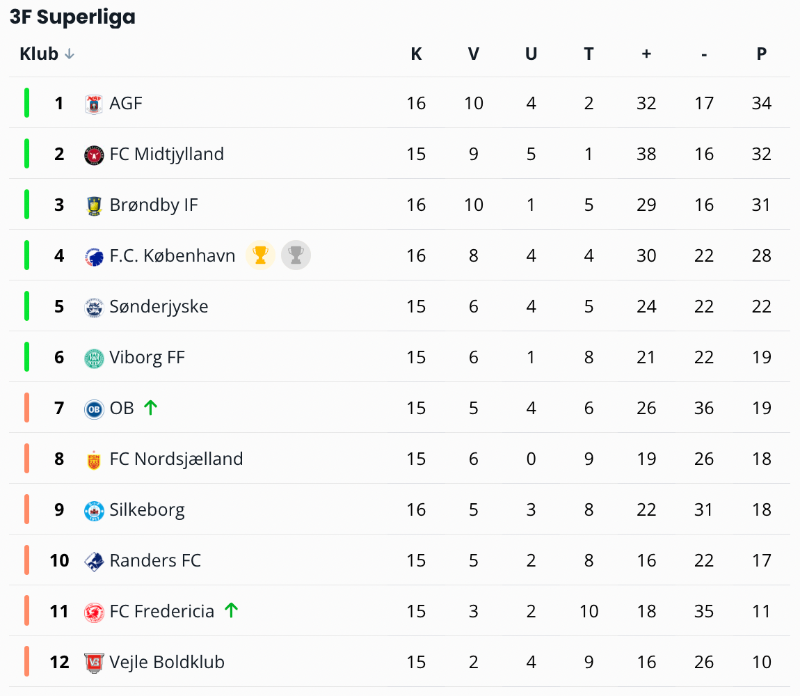Viewport: 800px width, 696px height.
Task: Click the K matches column header
Action: coord(416,54)
